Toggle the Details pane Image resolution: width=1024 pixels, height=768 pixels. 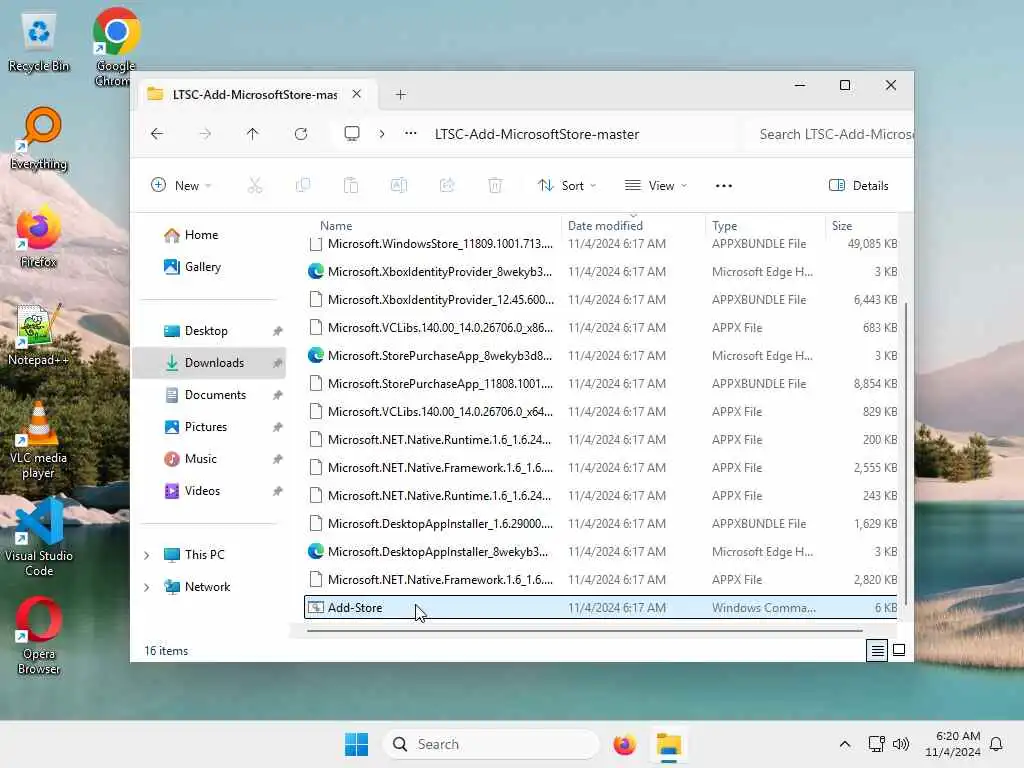click(x=859, y=185)
